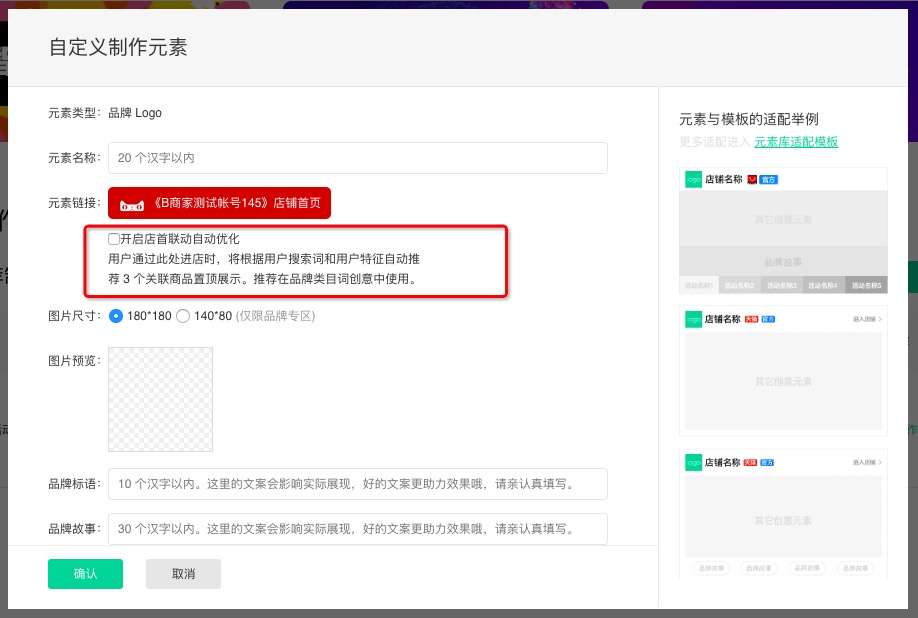Click the green logo icon in the third template example
The image size is (918, 618).
(693, 462)
